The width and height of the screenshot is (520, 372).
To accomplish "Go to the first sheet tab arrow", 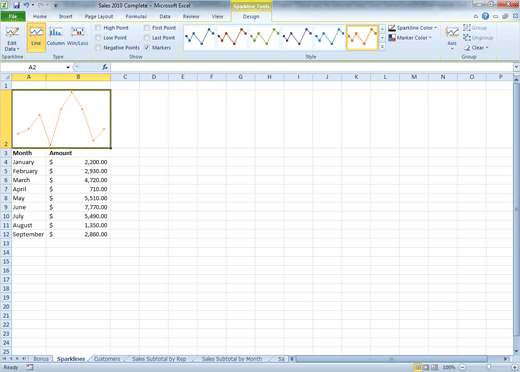I will [5, 359].
